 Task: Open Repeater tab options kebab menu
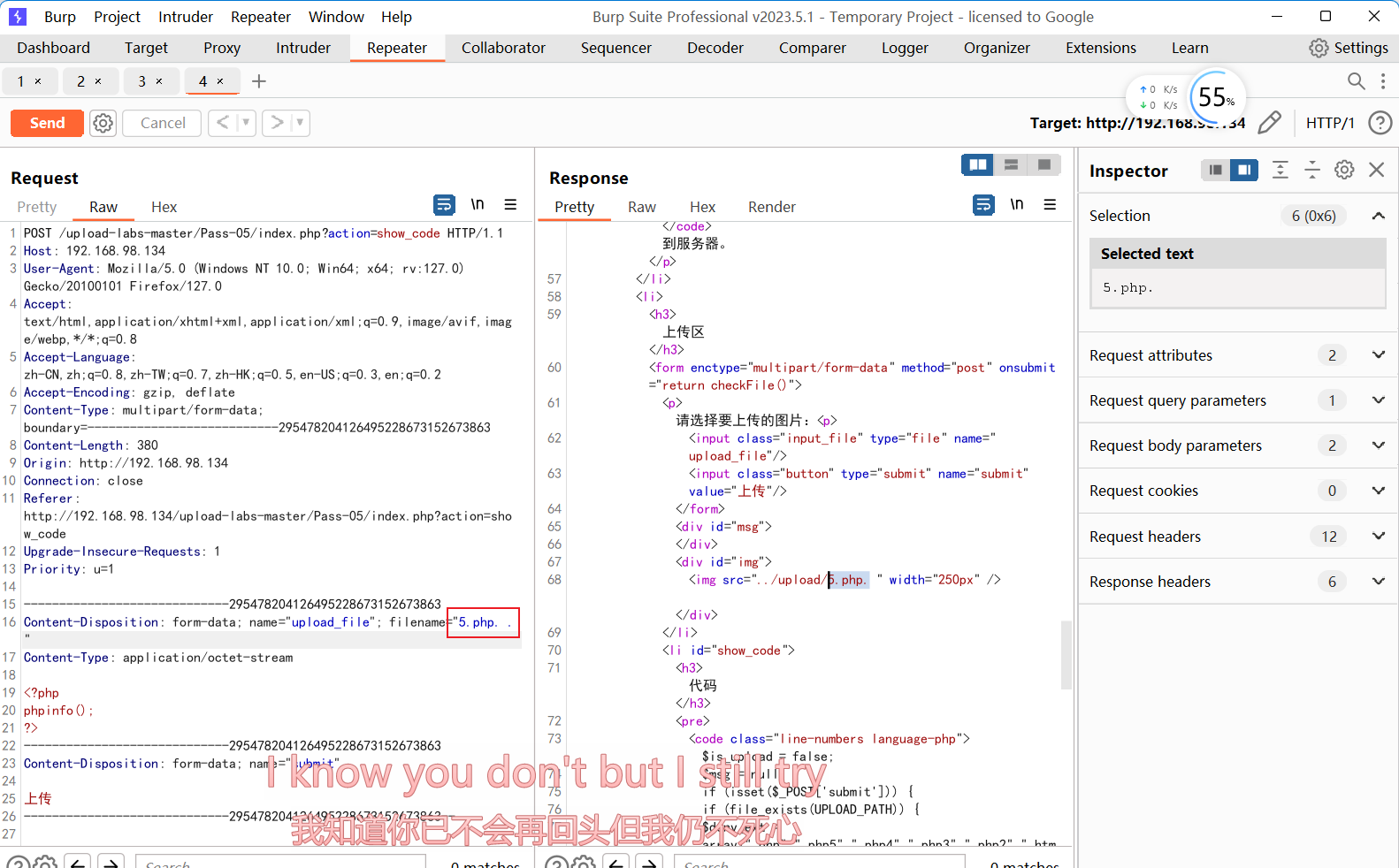(1383, 81)
